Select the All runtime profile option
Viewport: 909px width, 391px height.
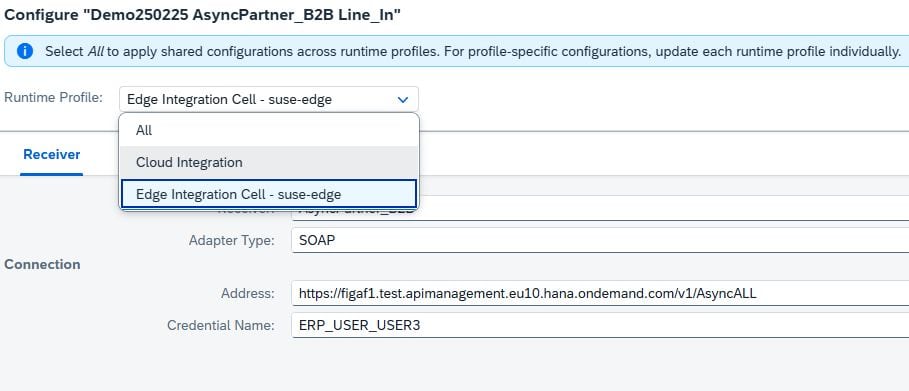click(x=269, y=131)
